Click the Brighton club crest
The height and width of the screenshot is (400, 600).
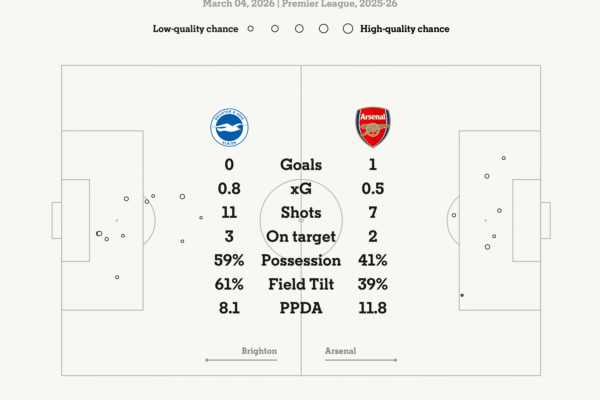click(x=229, y=127)
